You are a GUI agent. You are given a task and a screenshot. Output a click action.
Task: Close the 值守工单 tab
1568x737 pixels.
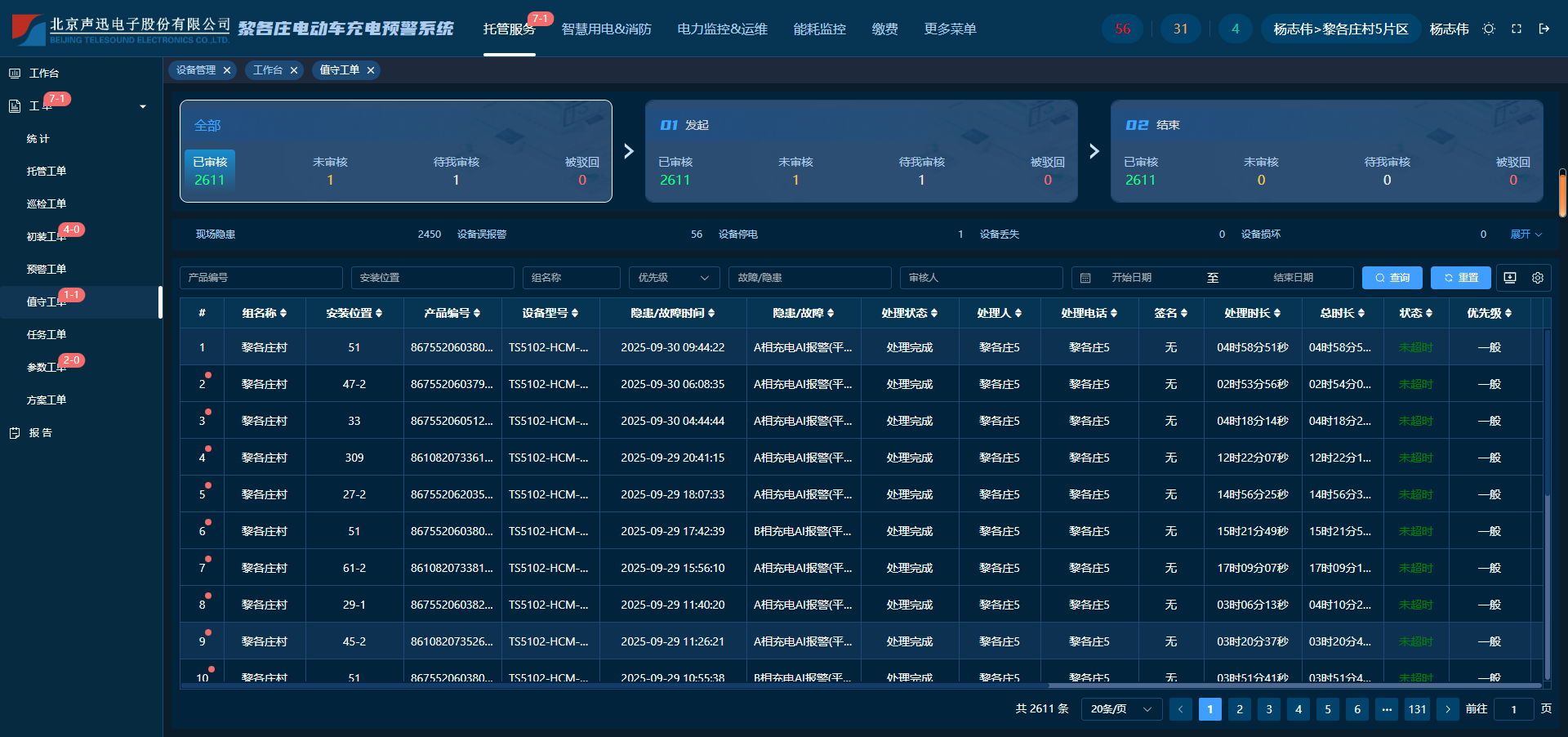pos(371,70)
